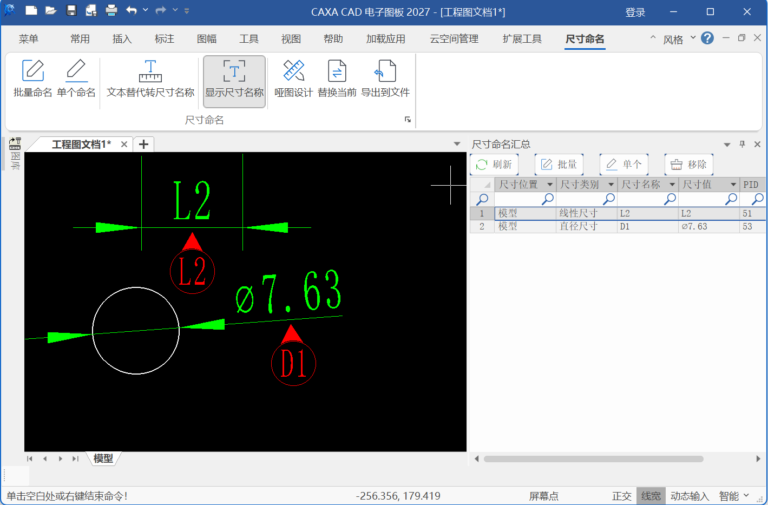Viewport: 768px width, 505px height.
Task: Open help with the question mark icon
Action: point(707,38)
